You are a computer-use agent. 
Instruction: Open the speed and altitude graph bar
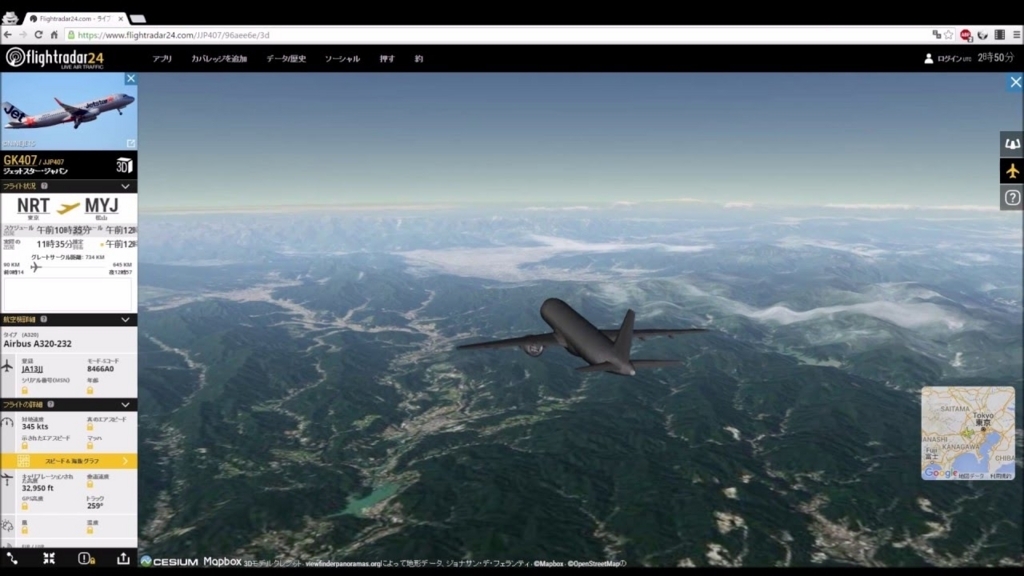click(69, 461)
